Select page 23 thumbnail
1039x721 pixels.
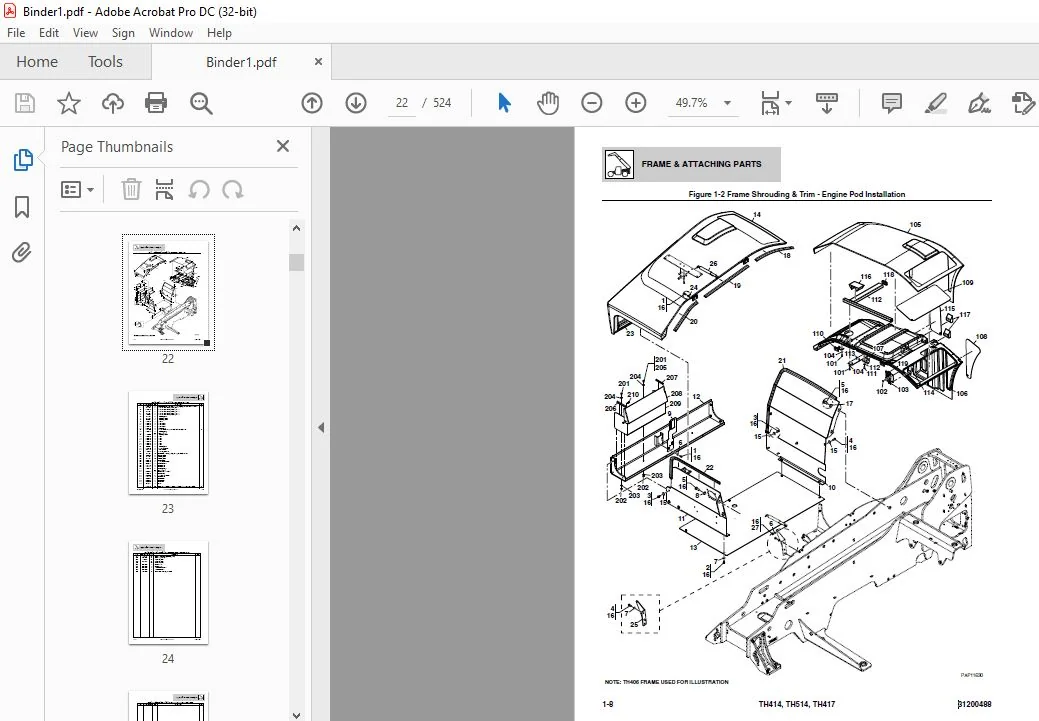tap(168, 443)
